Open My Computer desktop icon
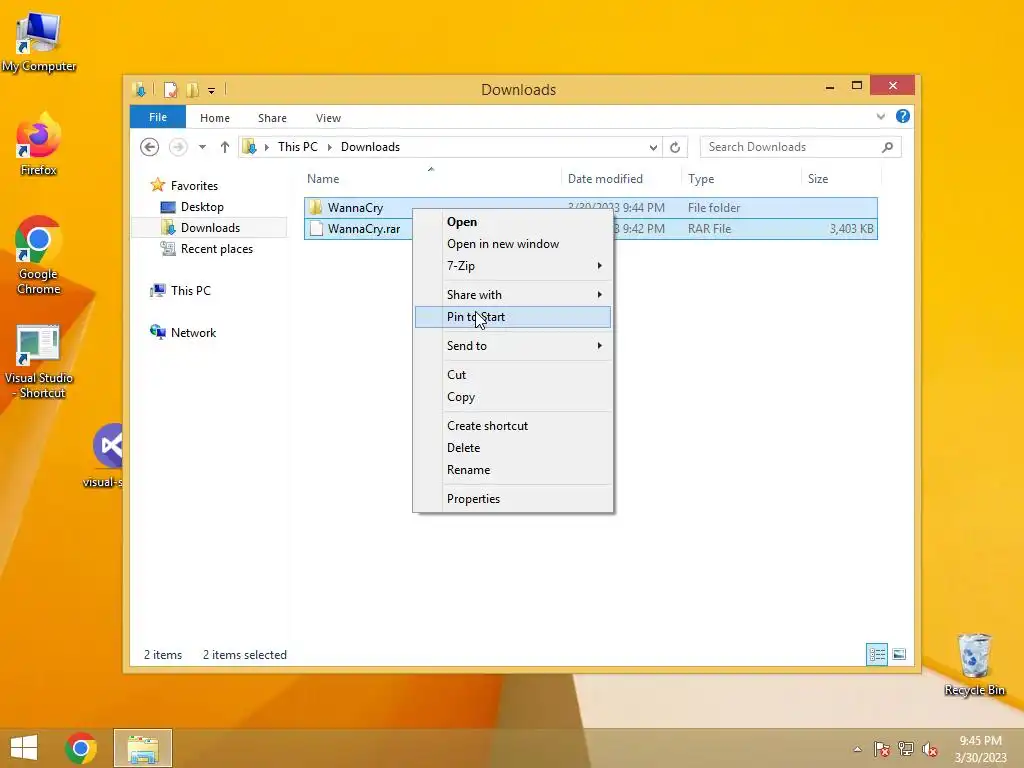The height and width of the screenshot is (768, 1024). coord(39,41)
